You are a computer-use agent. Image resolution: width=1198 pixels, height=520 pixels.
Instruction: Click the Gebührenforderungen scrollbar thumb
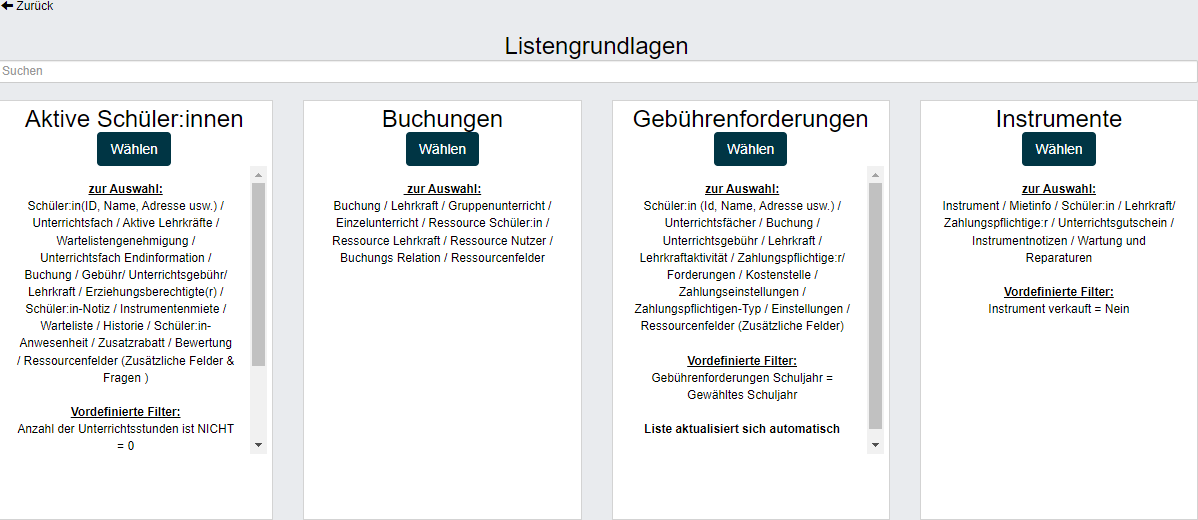click(x=875, y=305)
